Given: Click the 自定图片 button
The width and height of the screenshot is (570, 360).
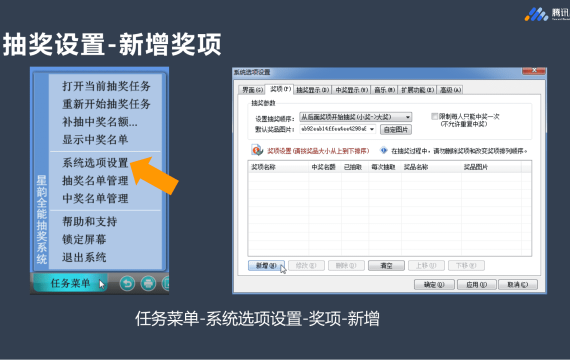Looking at the screenshot, I should coord(396,129).
